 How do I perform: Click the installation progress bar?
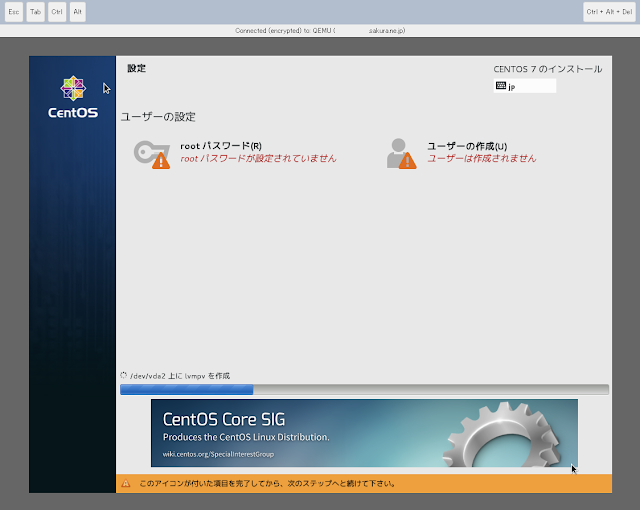364,390
